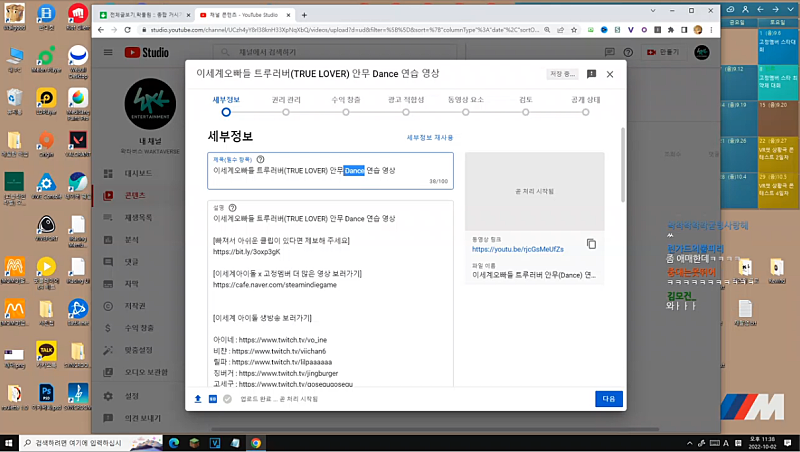This screenshot has width=800, height=452.
Task: Click the video thumbnail preview area
Action: click(534, 190)
